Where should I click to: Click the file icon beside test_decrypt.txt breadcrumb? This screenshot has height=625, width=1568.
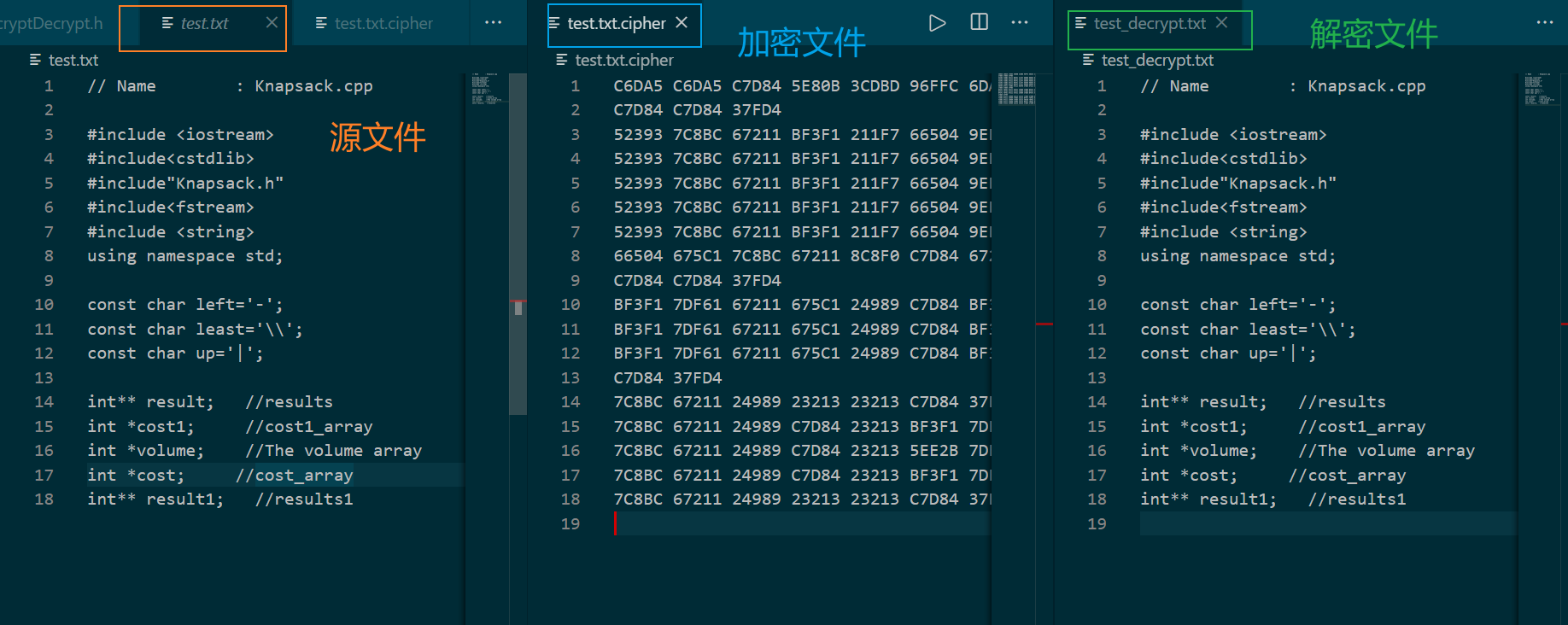(x=1088, y=60)
